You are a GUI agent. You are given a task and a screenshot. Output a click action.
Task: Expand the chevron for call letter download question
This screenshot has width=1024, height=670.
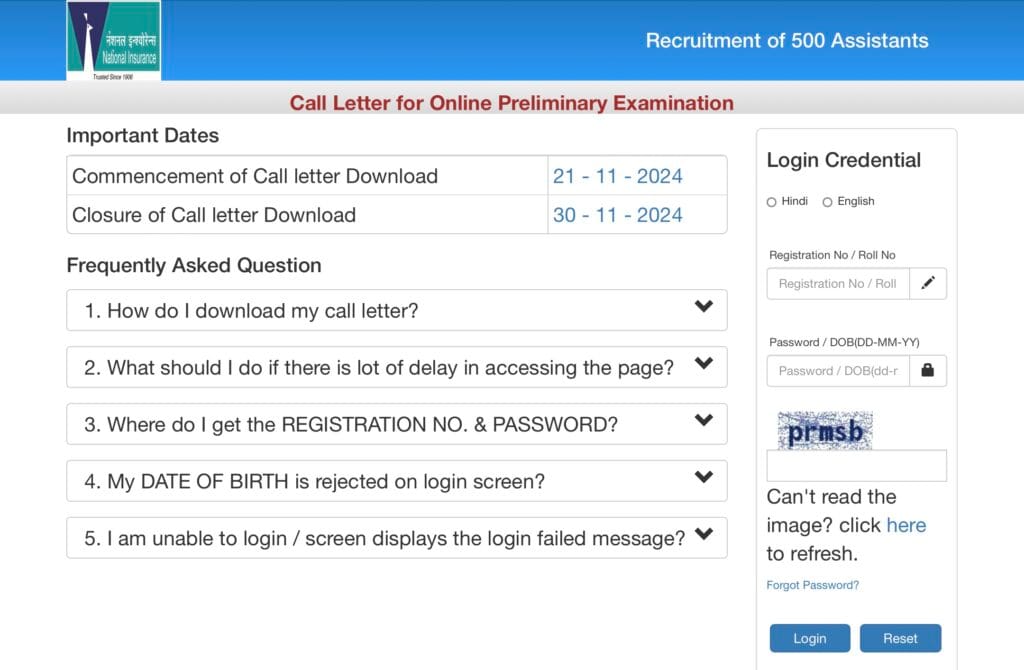(x=704, y=306)
